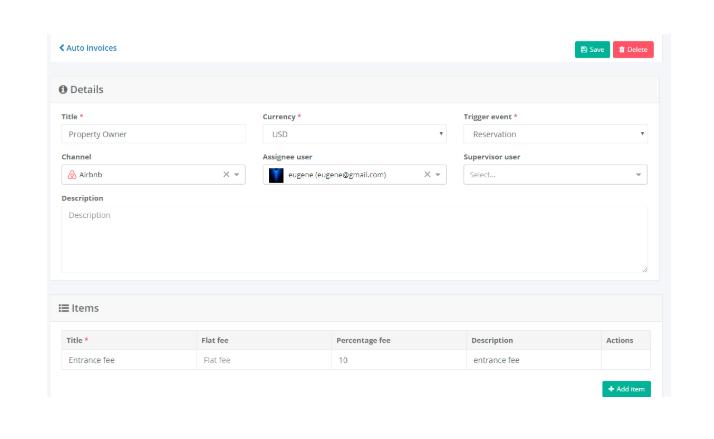Clear the Assignee user selection
This screenshot has width=714, height=439.
[x=427, y=174]
